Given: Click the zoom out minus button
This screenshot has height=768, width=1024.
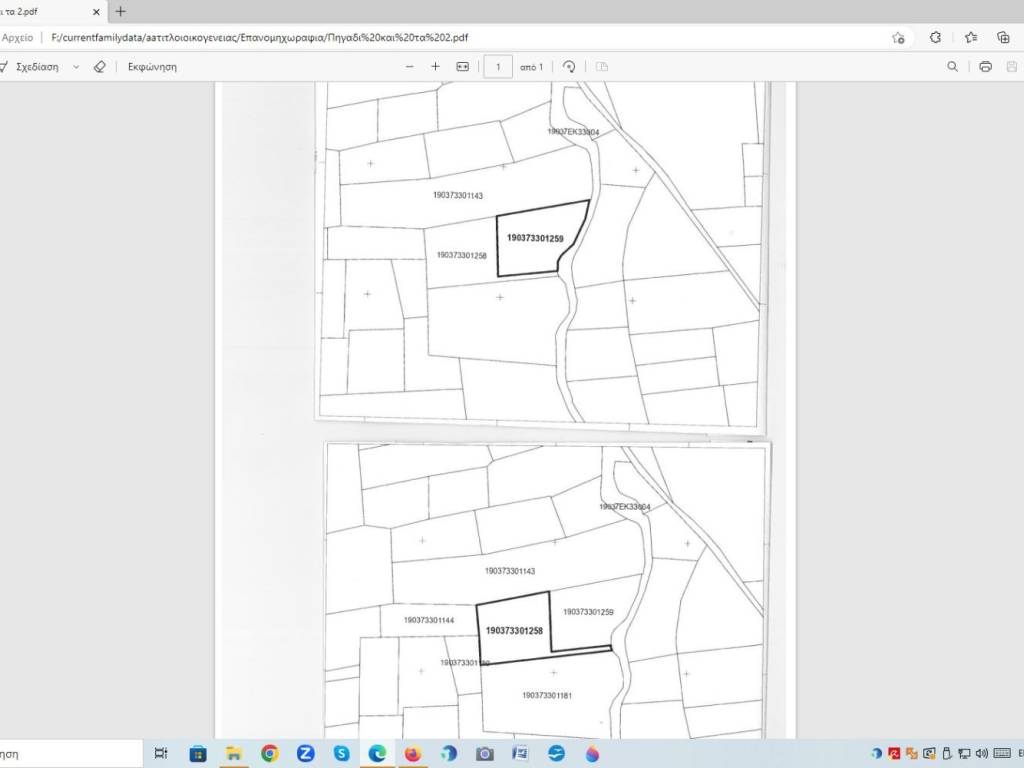Looking at the screenshot, I should 409,67.
